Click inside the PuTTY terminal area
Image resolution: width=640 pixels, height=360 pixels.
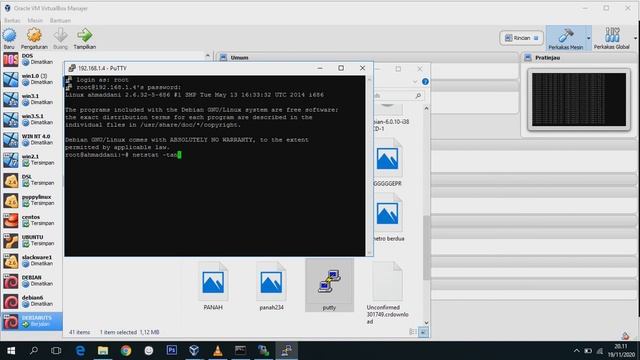(215, 165)
